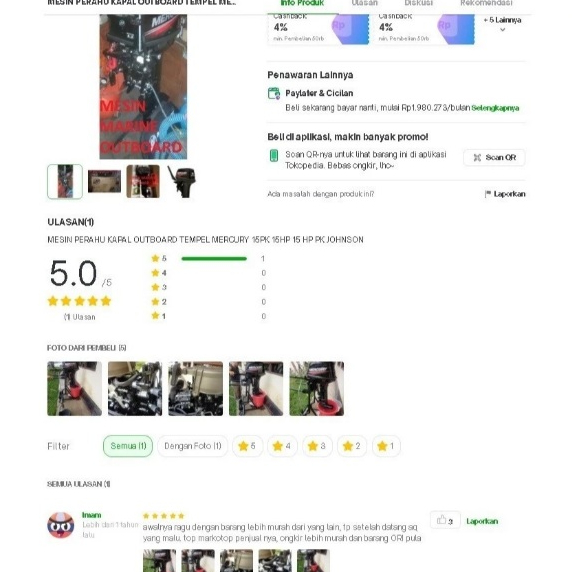Switch to the Ulasan tab
The height and width of the screenshot is (572, 572).
pyautogui.click(x=364, y=3)
